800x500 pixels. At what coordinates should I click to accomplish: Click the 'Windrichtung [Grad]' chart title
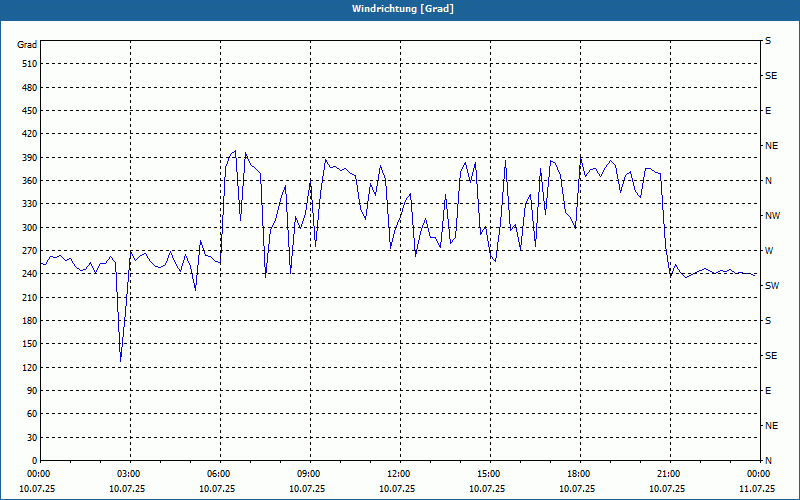pos(403,9)
